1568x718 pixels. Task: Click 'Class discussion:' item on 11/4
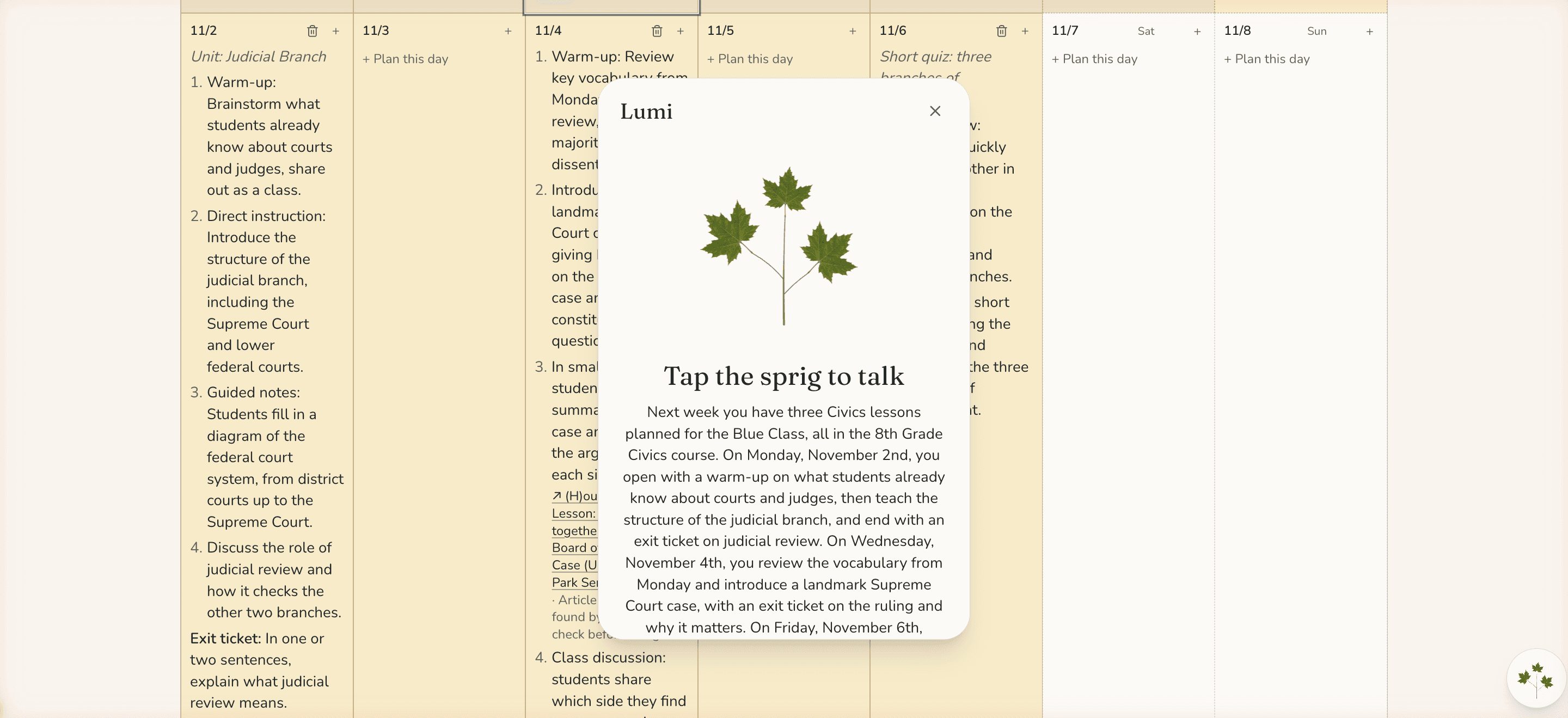coord(609,658)
